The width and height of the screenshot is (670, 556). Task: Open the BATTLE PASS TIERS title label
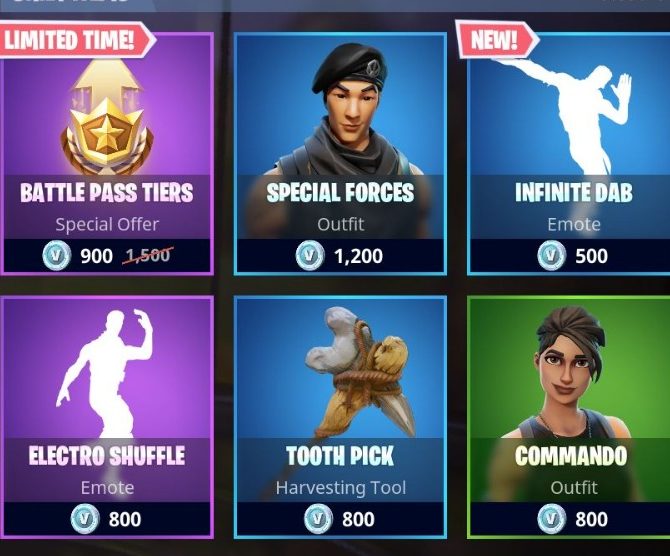pos(107,193)
